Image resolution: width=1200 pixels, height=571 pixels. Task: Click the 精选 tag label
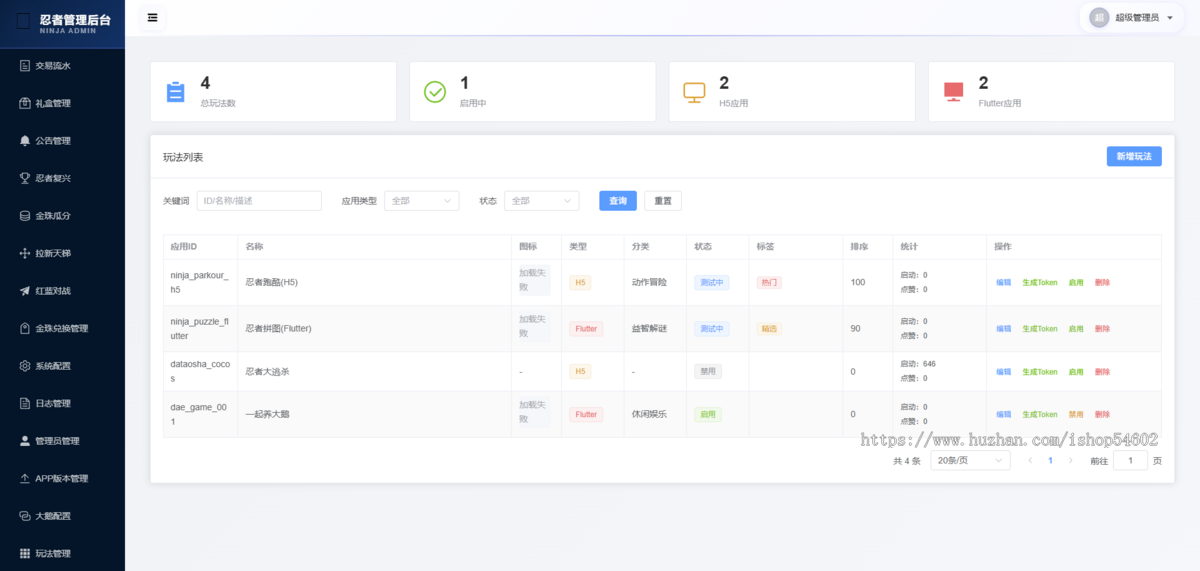tap(769, 328)
